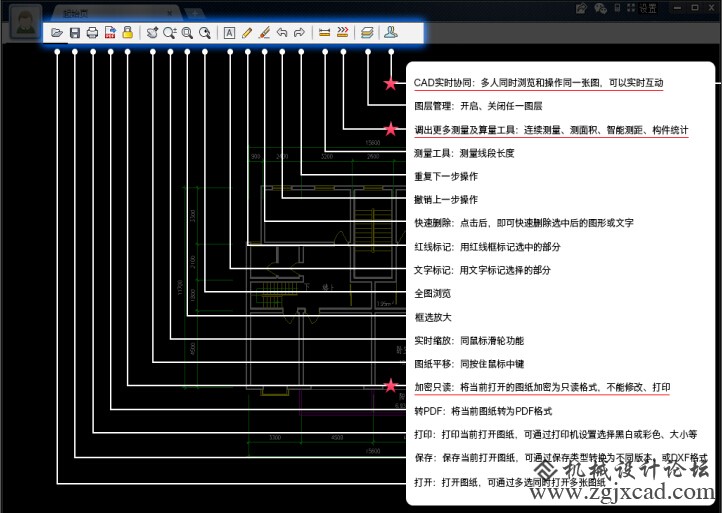Activate the drawing pan tool
Viewport: 722px width, 513px height.
point(152,33)
